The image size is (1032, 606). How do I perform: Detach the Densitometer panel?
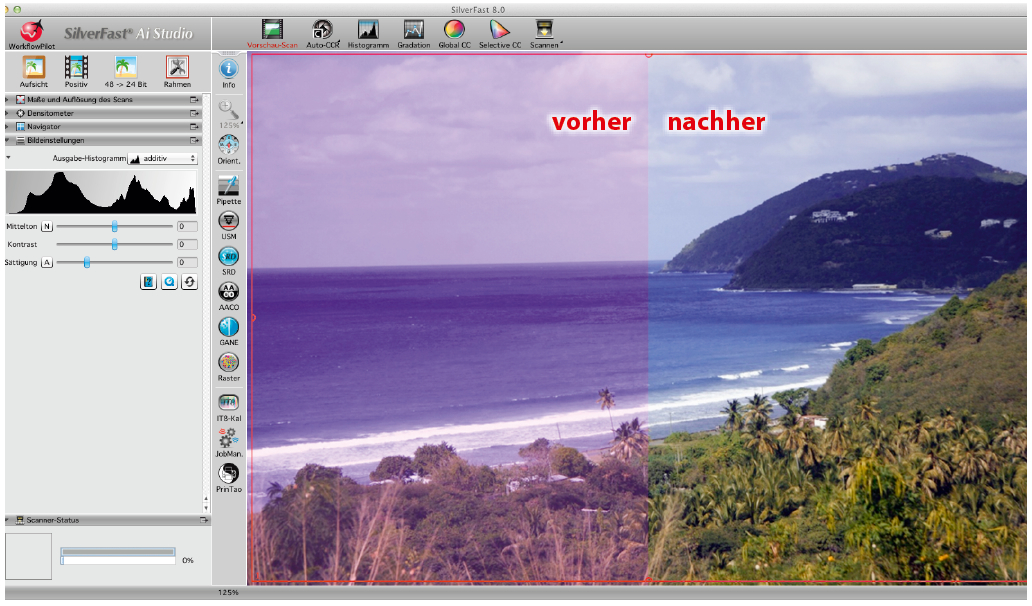194,113
